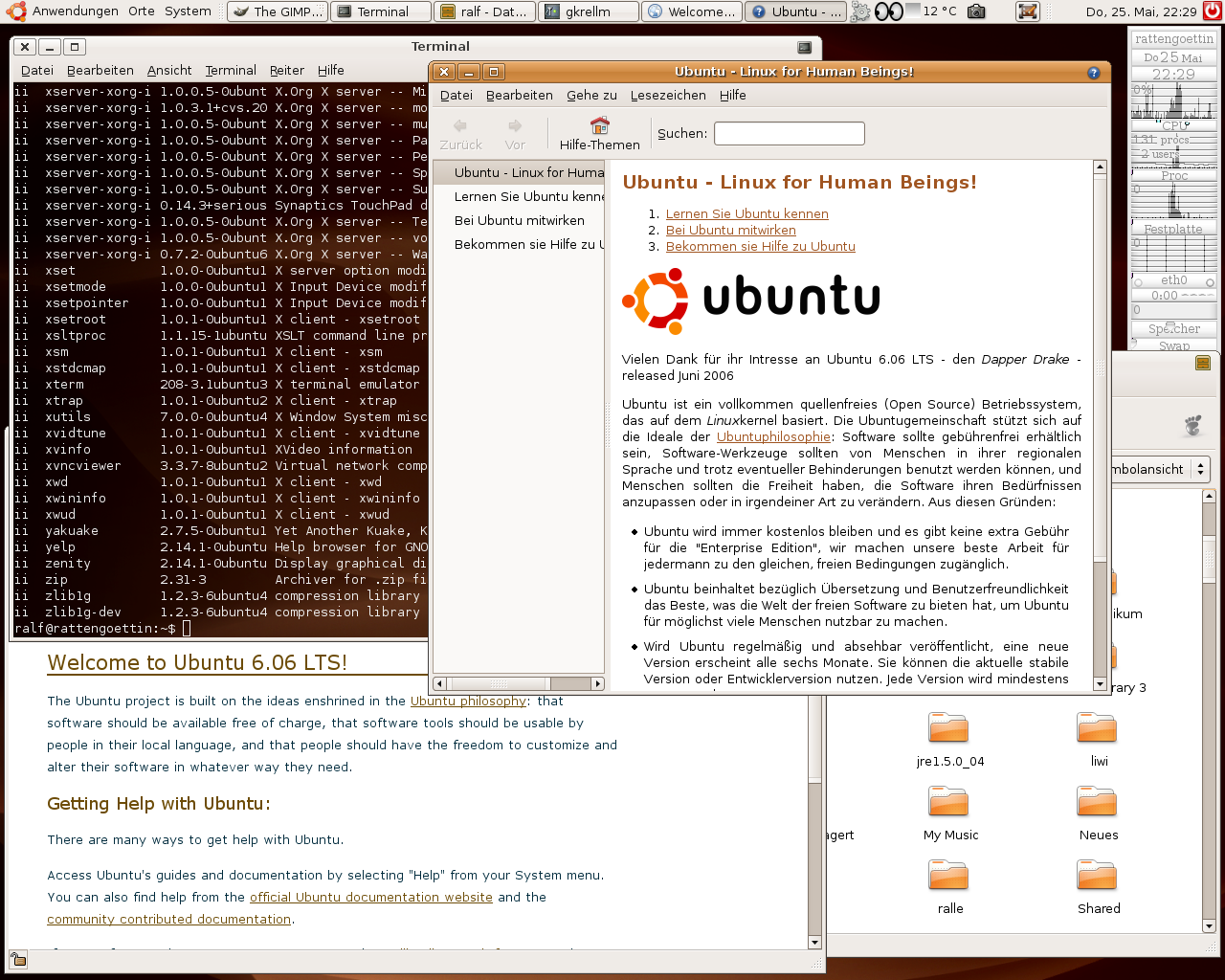Viewport: 1225px width, 980px height.
Task: Open the Shared folder icon
Action: point(1097,876)
